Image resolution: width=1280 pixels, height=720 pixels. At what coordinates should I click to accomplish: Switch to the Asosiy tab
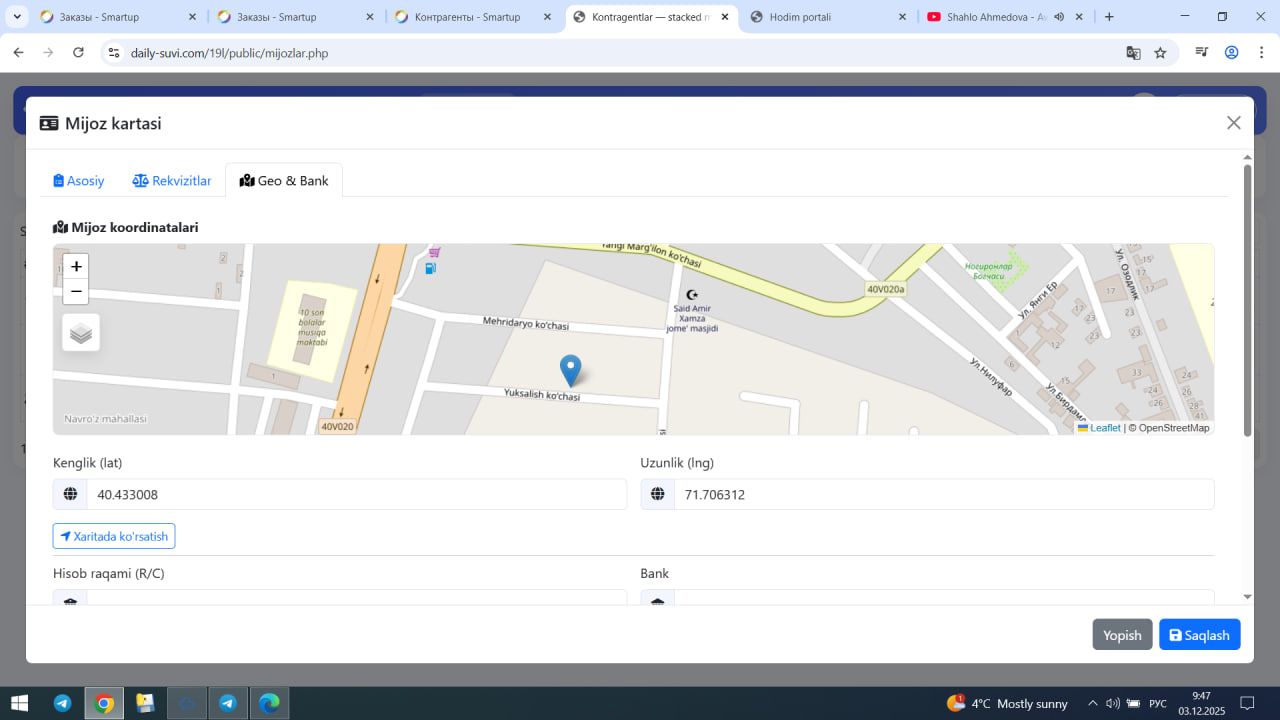(x=79, y=181)
